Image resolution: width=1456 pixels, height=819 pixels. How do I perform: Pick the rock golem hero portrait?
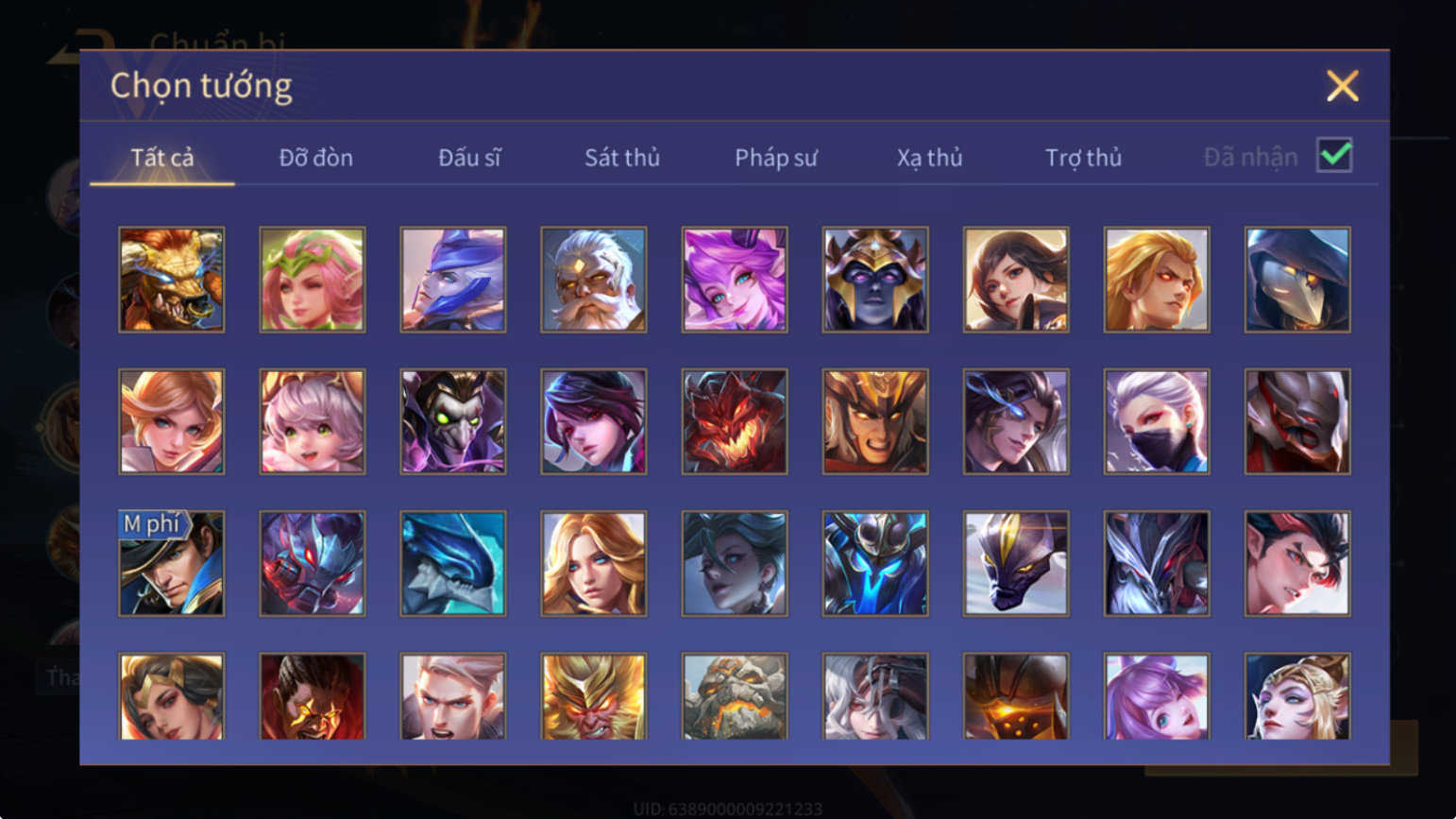(x=735, y=696)
